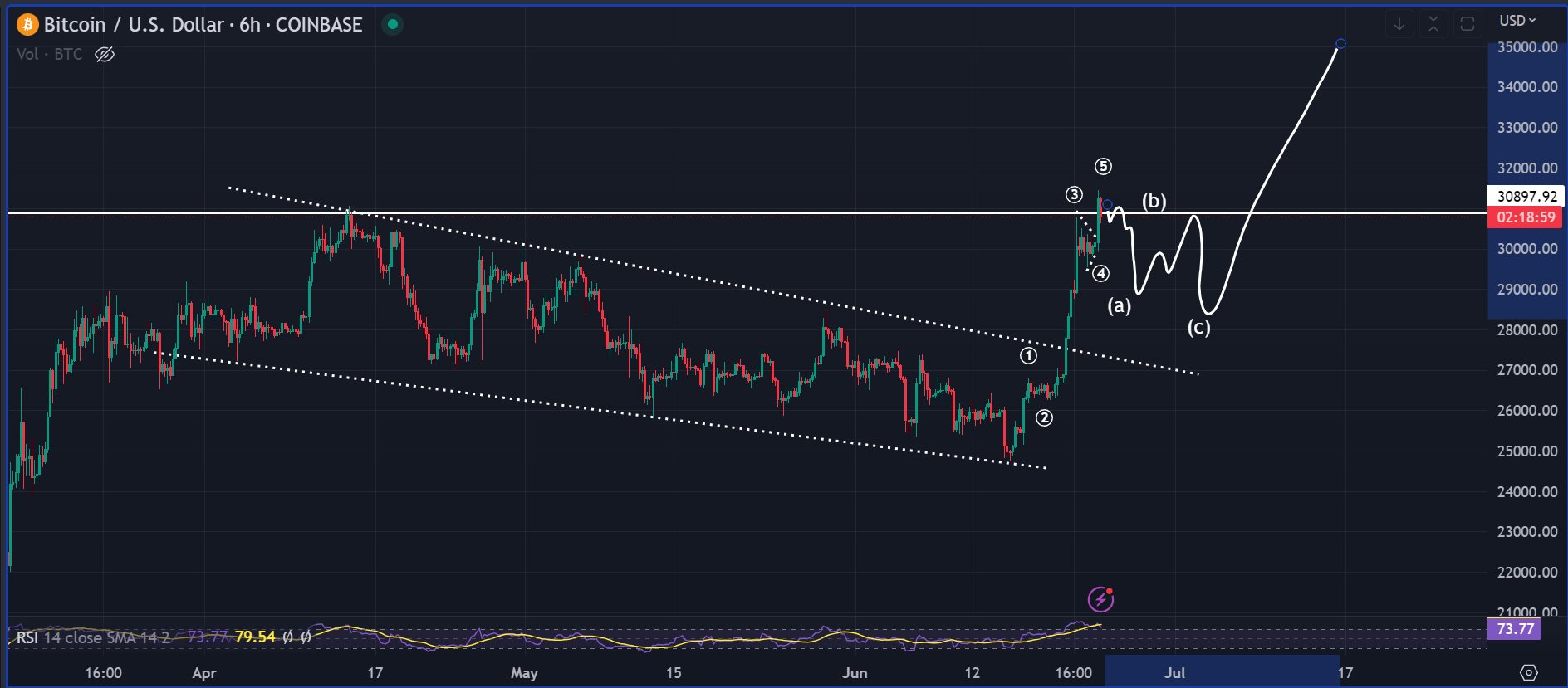Viewport: 1568px width, 688px height.
Task: Toggle the Vol BTC visibility eye
Action: click(x=105, y=55)
